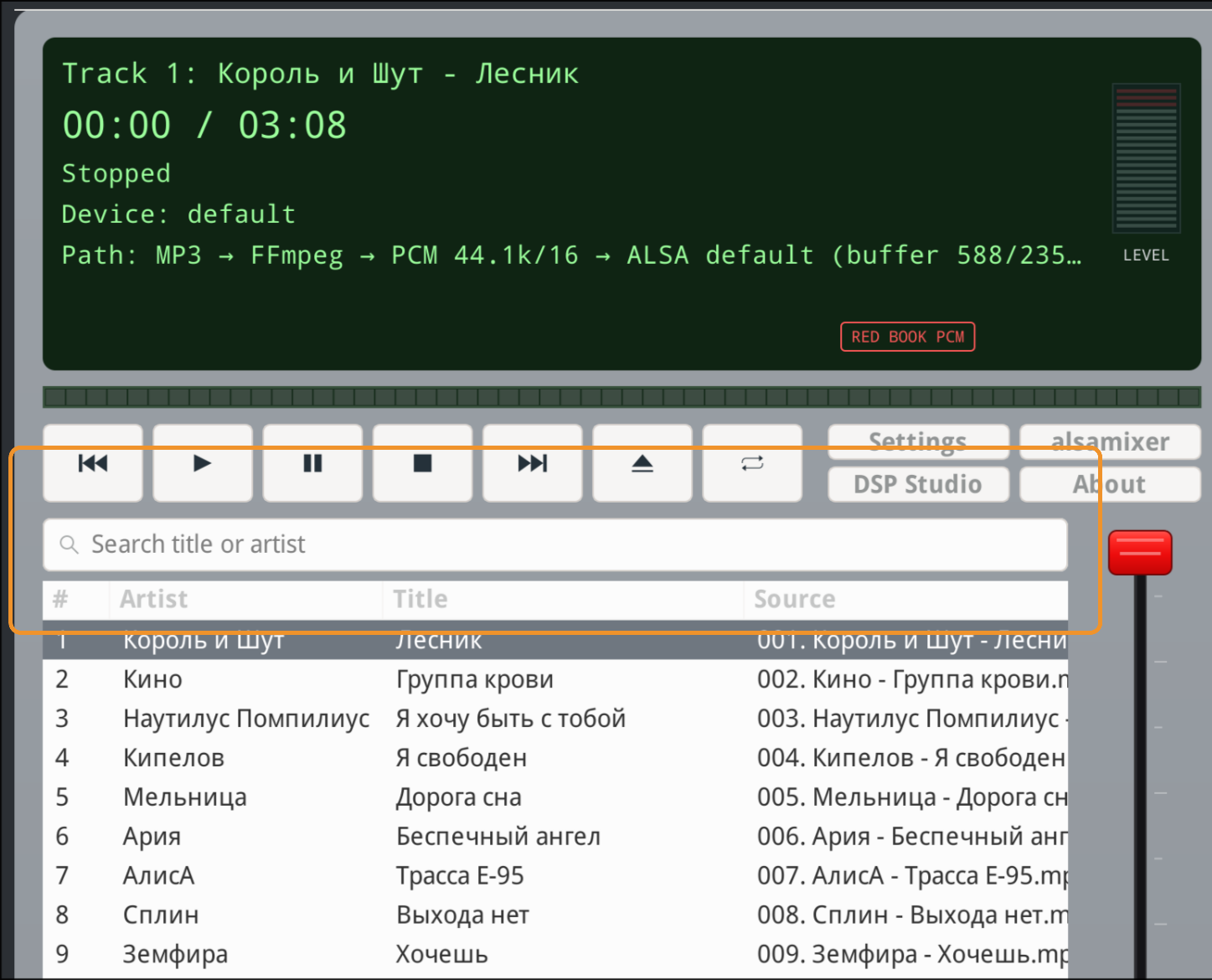Select the АлисА artist row

tap(158, 876)
